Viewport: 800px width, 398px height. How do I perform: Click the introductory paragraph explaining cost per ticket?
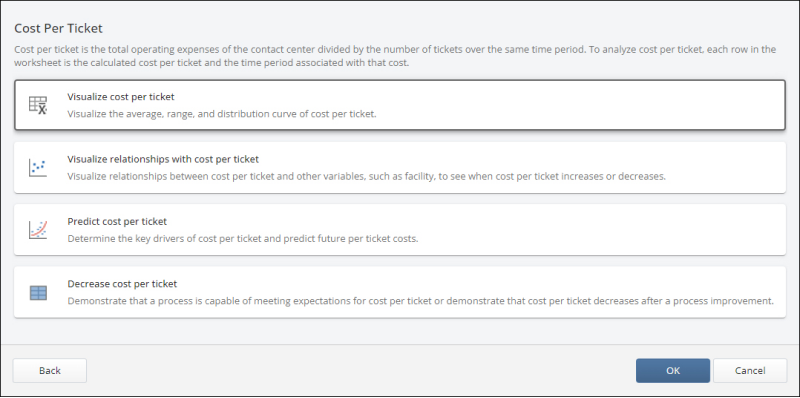click(395, 57)
